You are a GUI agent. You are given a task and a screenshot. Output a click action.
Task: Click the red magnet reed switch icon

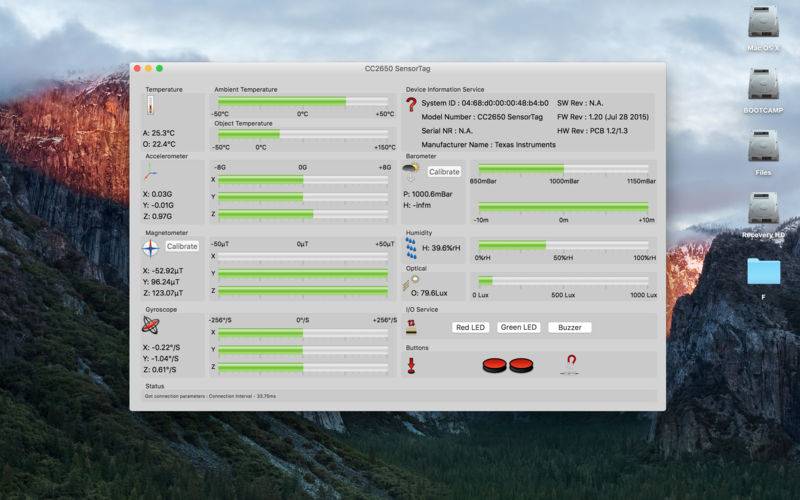tap(571, 364)
